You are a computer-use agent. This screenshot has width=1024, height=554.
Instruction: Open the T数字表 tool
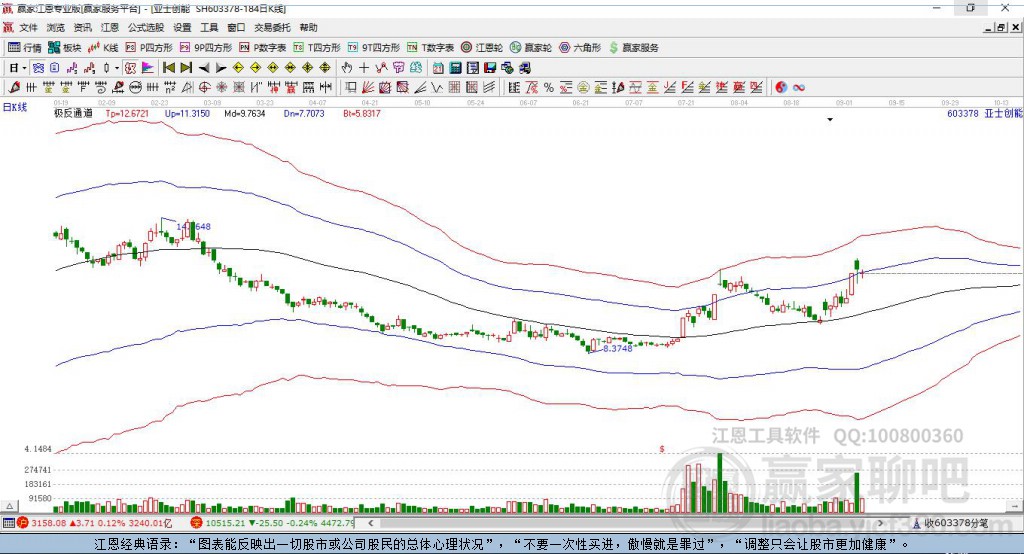click(430, 48)
